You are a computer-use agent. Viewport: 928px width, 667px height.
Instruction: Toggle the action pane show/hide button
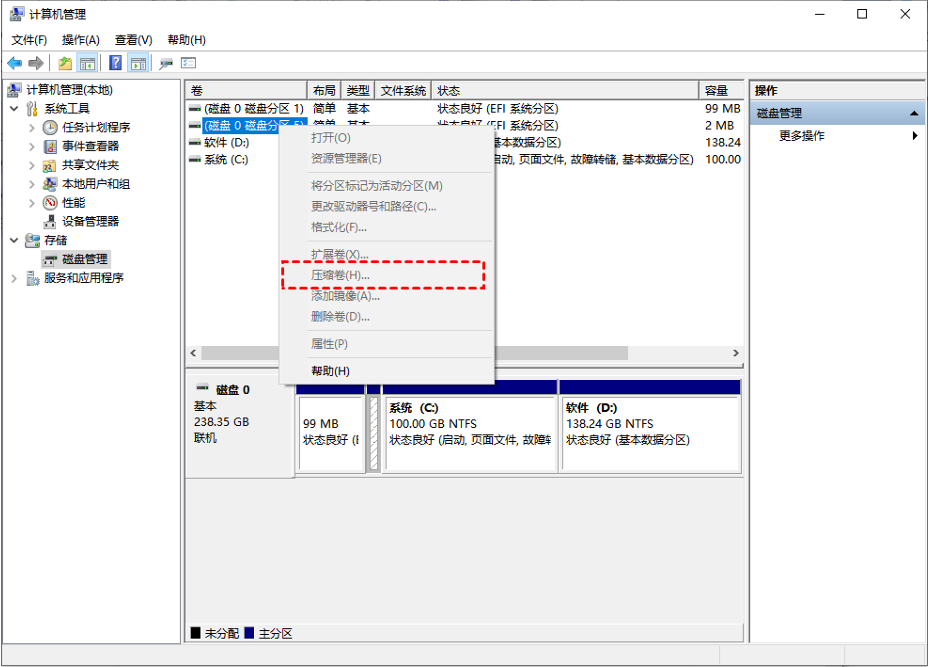(x=138, y=63)
